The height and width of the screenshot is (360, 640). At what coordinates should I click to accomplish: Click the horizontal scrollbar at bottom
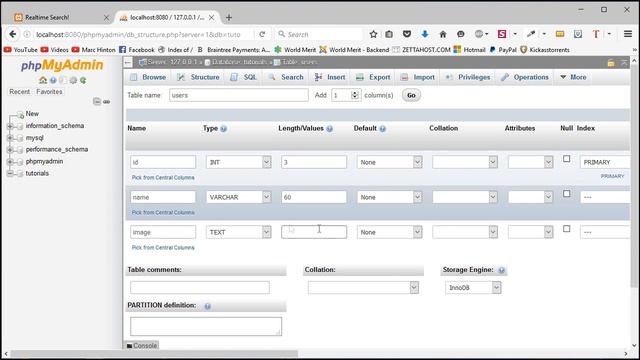[x=154, y=353]
